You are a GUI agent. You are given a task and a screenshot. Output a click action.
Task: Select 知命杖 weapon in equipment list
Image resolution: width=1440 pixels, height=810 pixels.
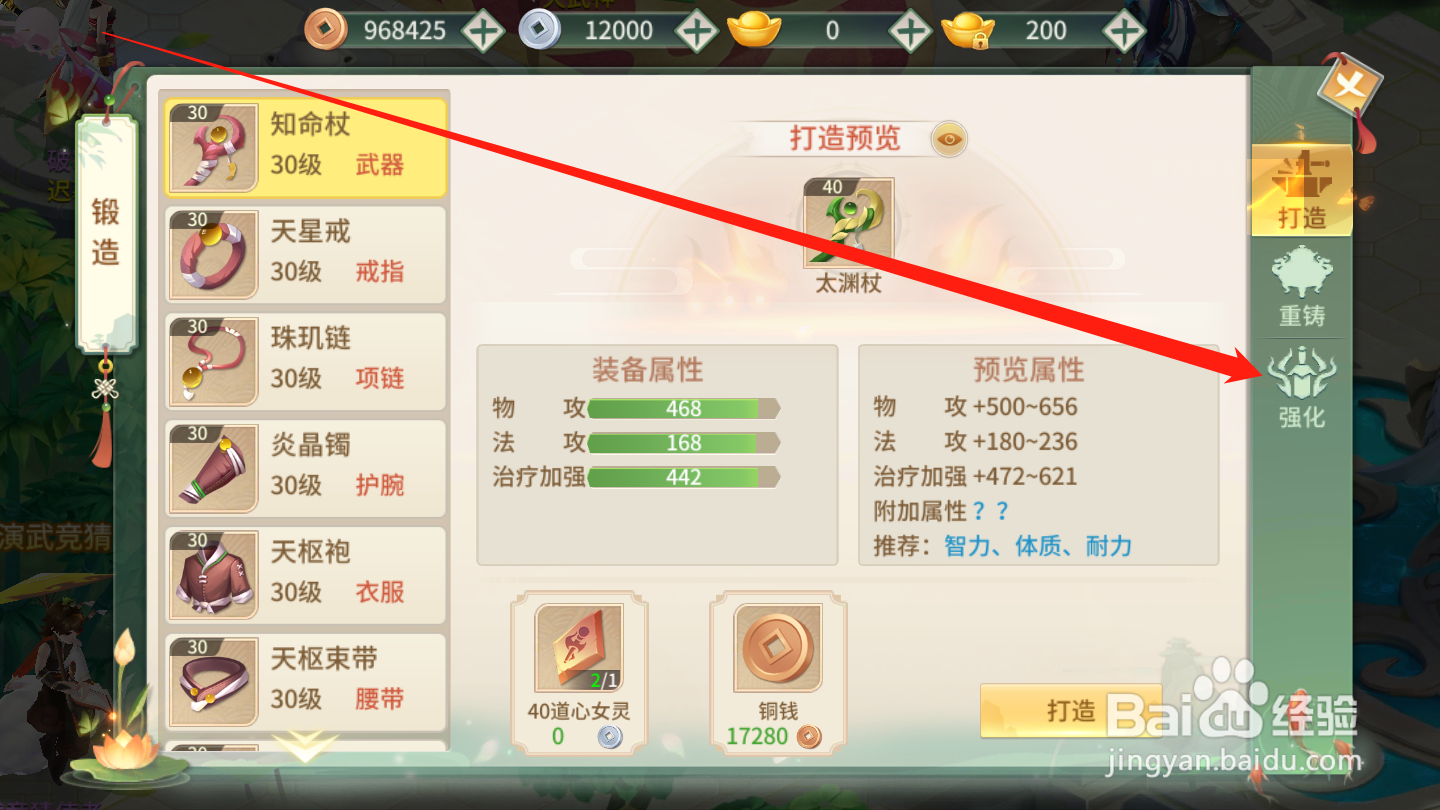305,147
